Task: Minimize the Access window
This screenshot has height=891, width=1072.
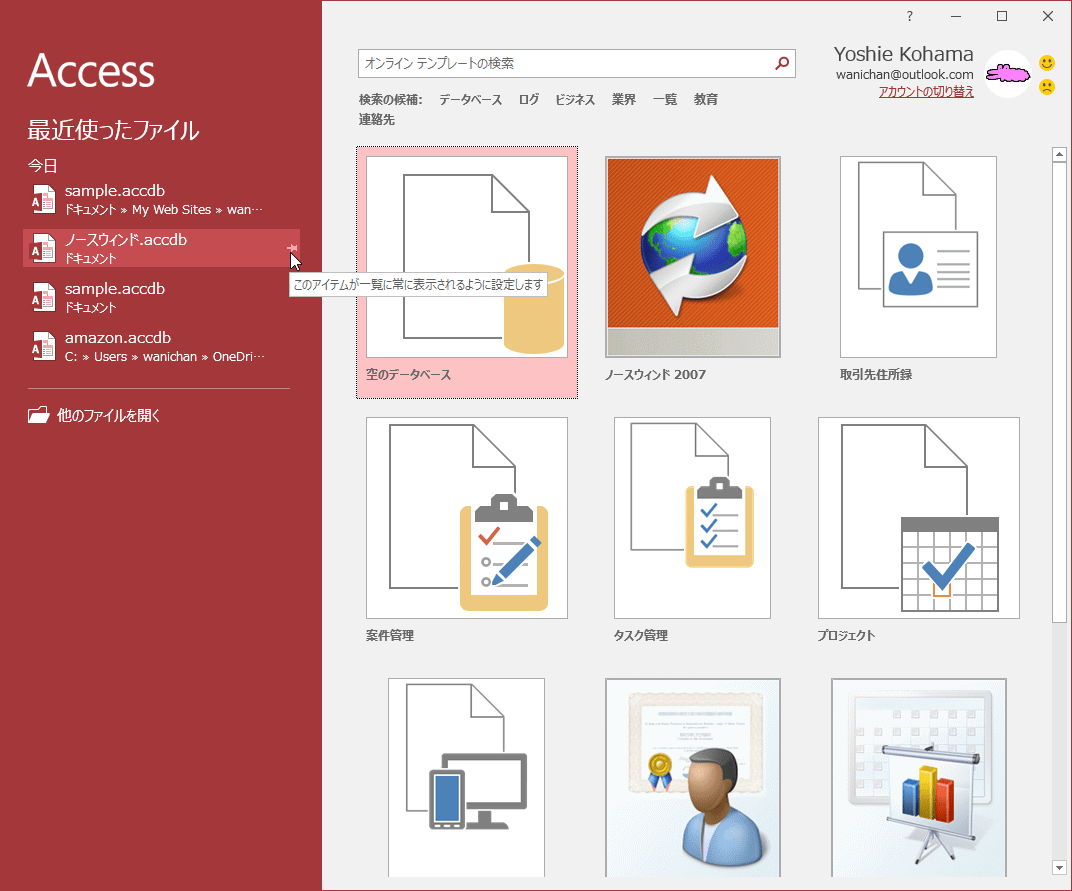Action: tap(956, 16)
